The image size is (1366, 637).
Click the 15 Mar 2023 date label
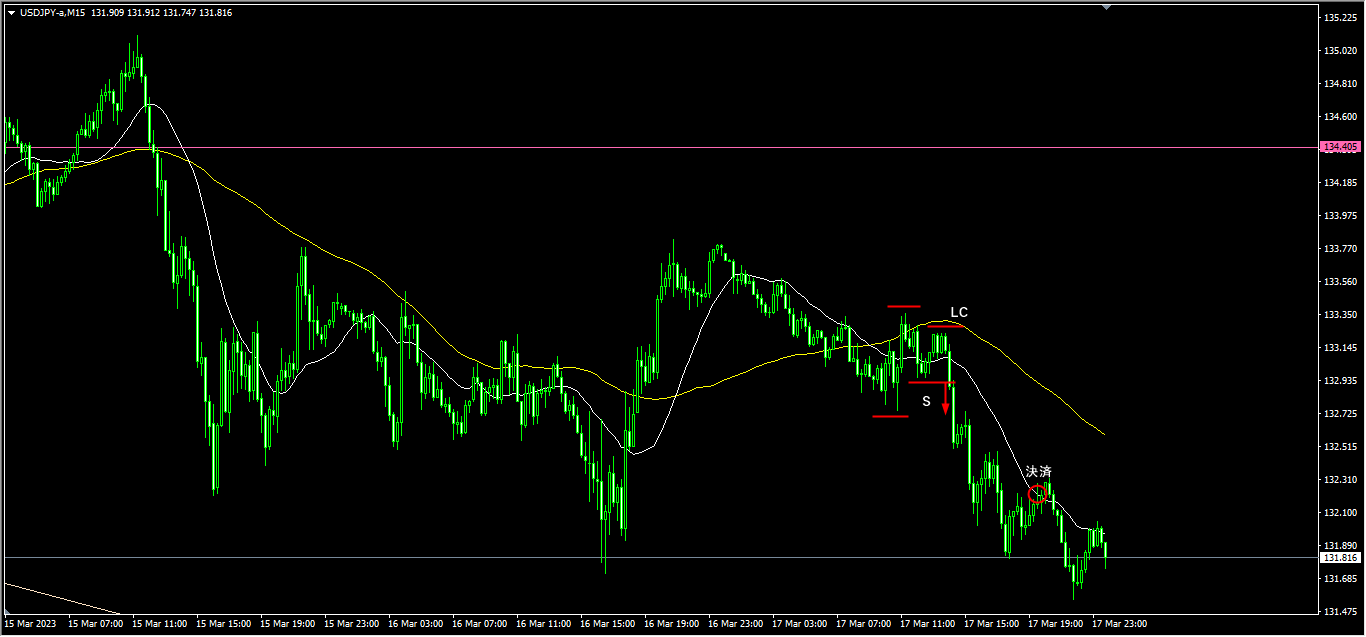(x=29, y=624)
